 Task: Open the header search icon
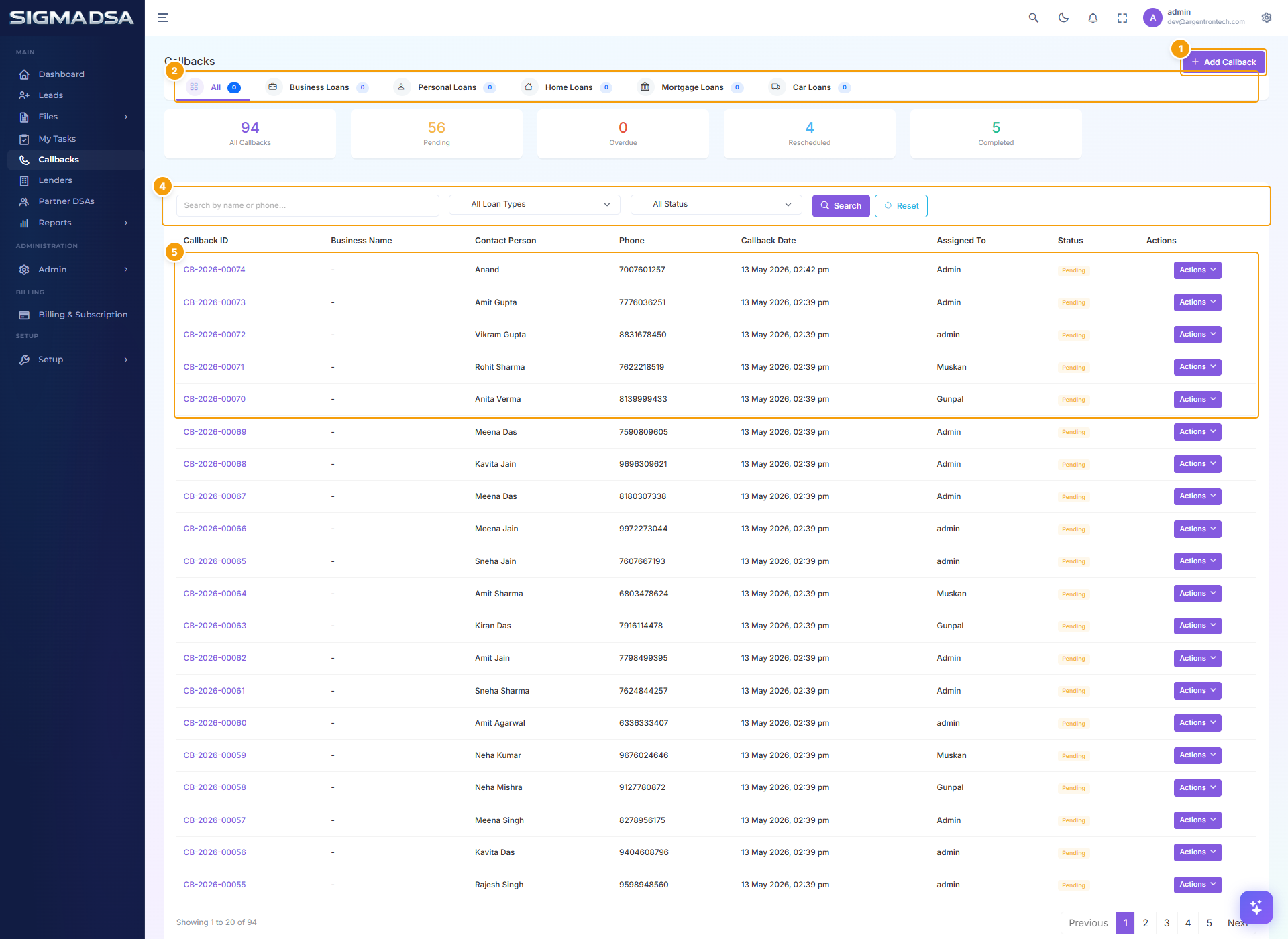(1034, 18)
